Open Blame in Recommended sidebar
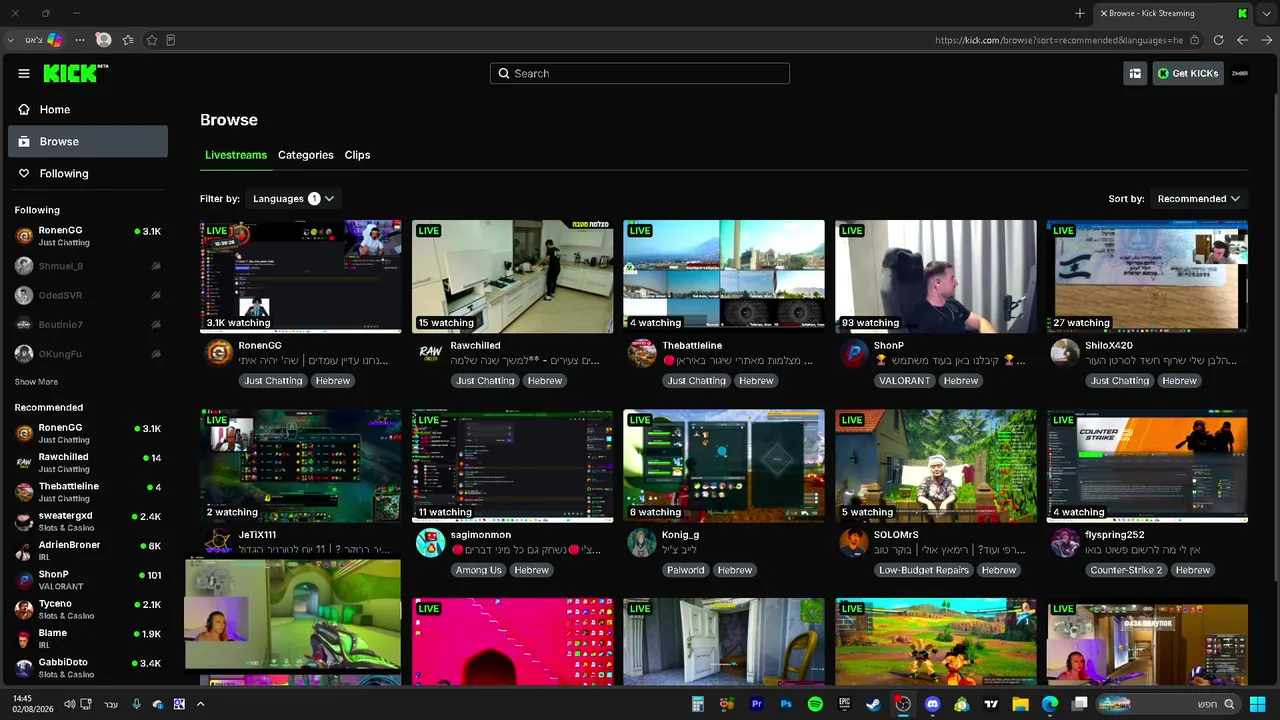 [88, 638]
